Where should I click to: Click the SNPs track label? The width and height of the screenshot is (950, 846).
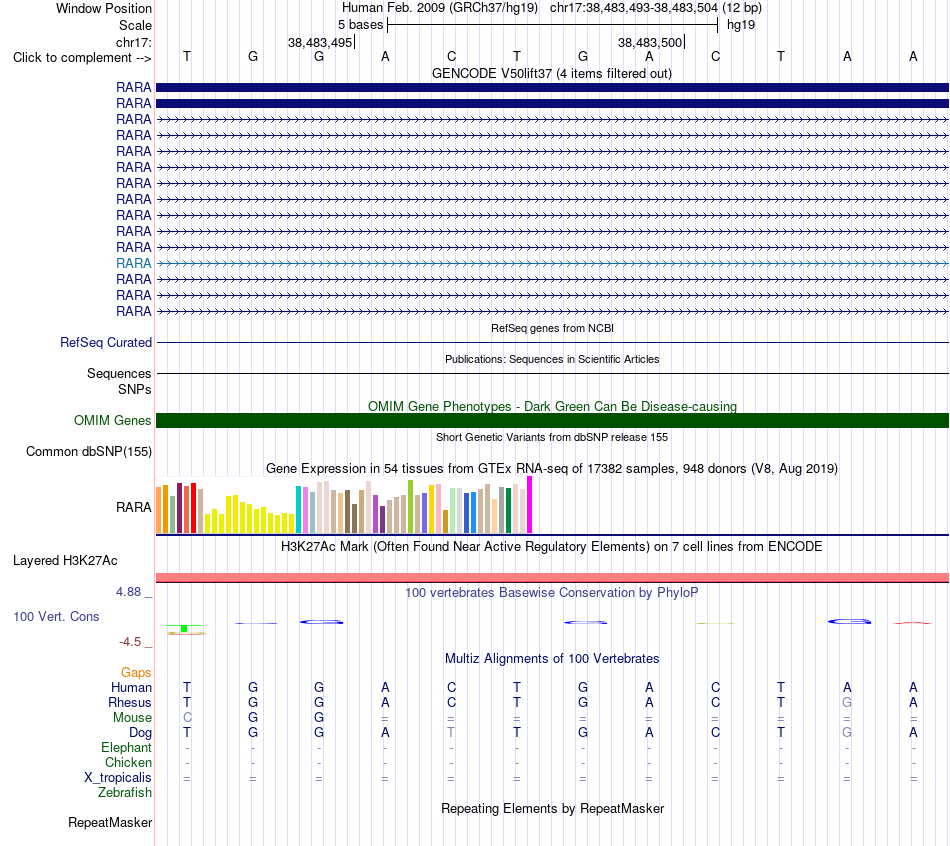click(x=135, y=389)
